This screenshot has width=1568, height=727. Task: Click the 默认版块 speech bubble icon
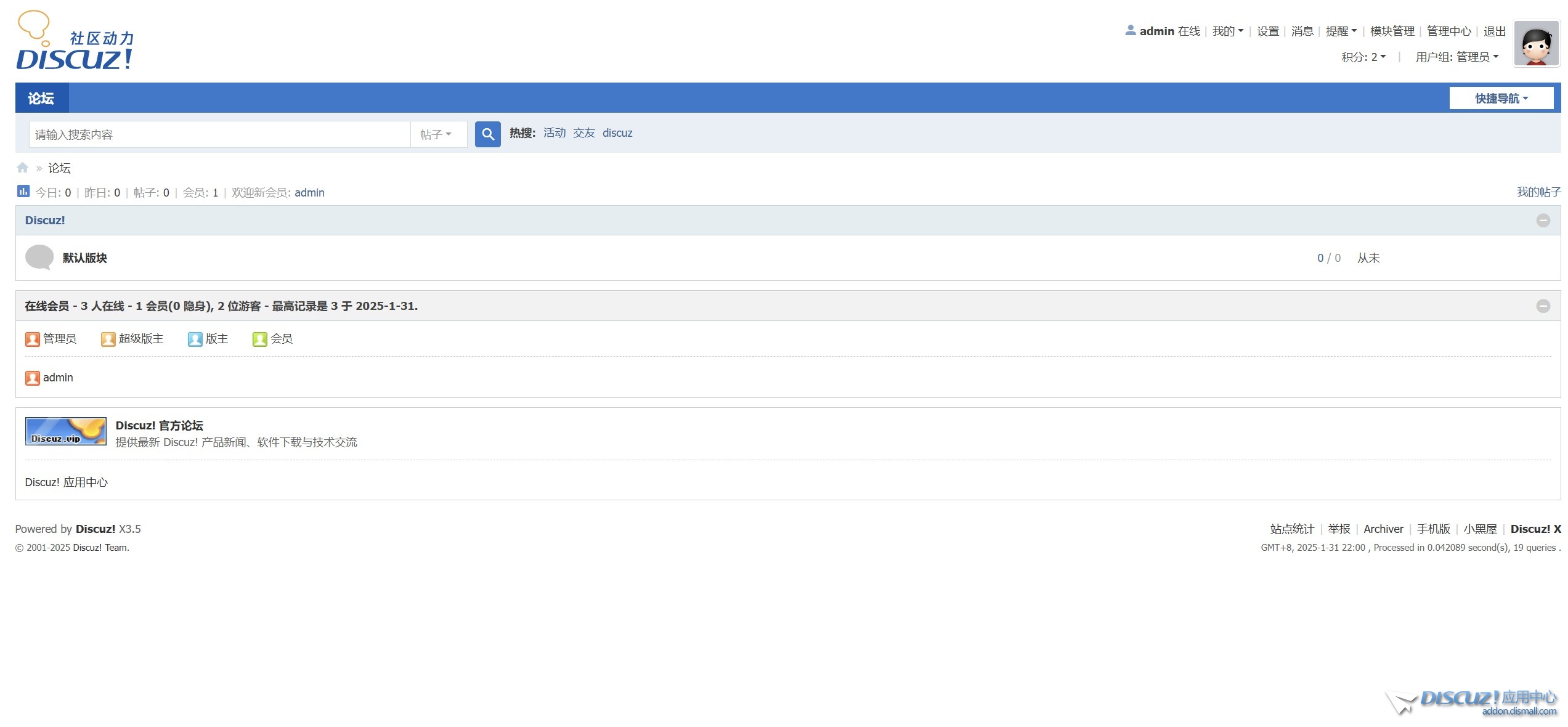(39, 258)
